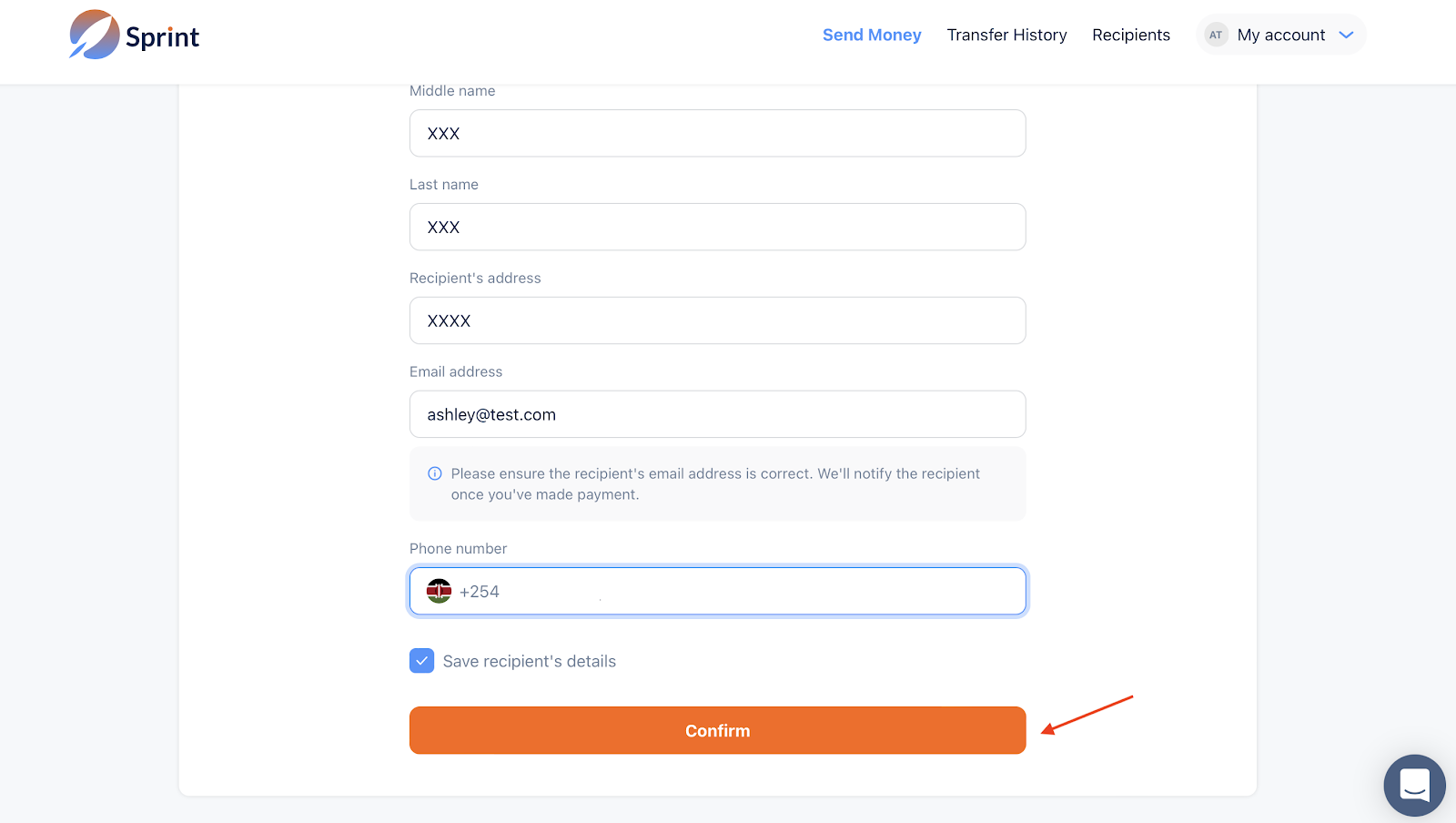Expand the My account chevron
1456x823 pixels.
1347,35
